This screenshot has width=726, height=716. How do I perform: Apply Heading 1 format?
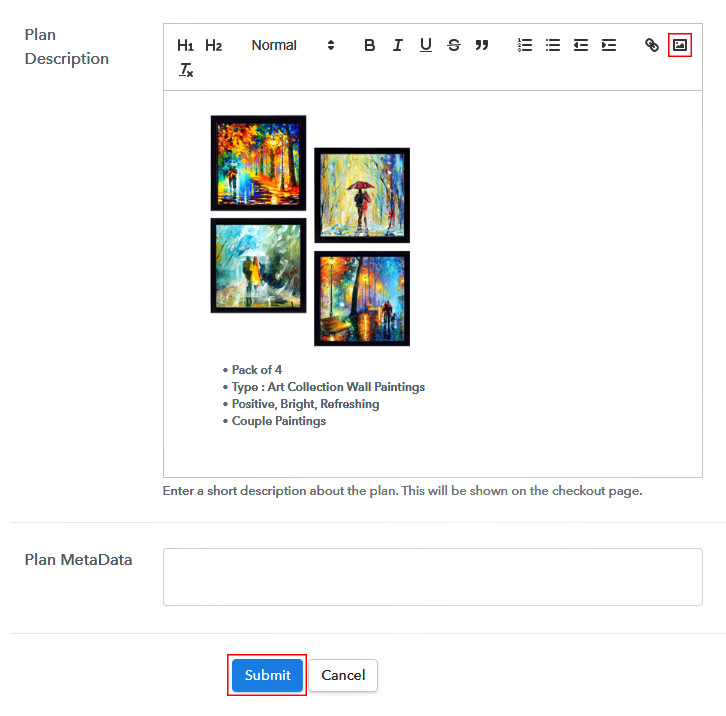pyautogui.click(x=185, y=45)
